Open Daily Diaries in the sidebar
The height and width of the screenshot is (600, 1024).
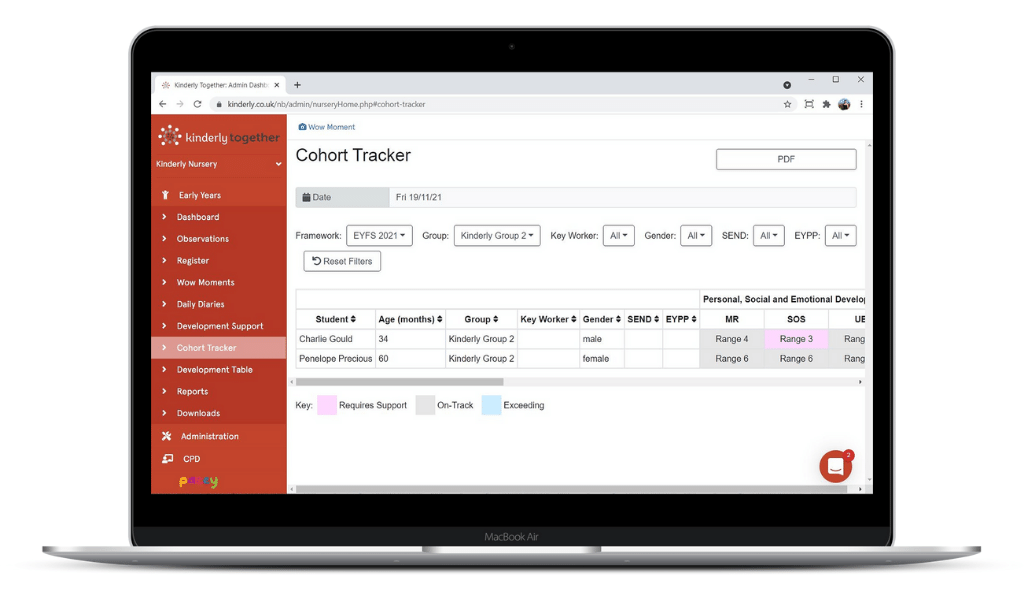[x=219, y=304]
